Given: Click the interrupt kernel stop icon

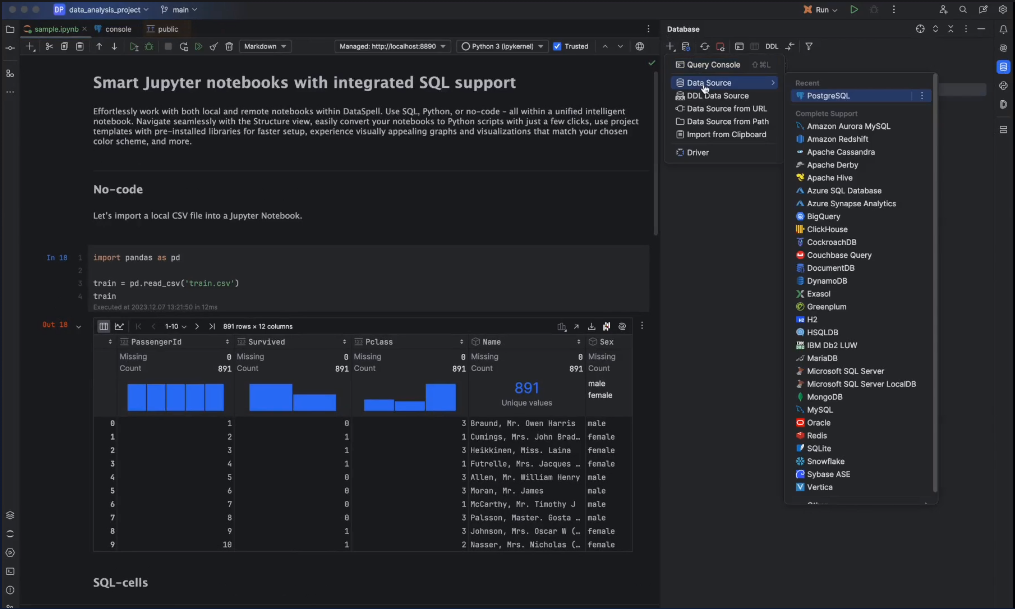Looking at the screenshot, I should pyautogui.click(x=168, y=47).
